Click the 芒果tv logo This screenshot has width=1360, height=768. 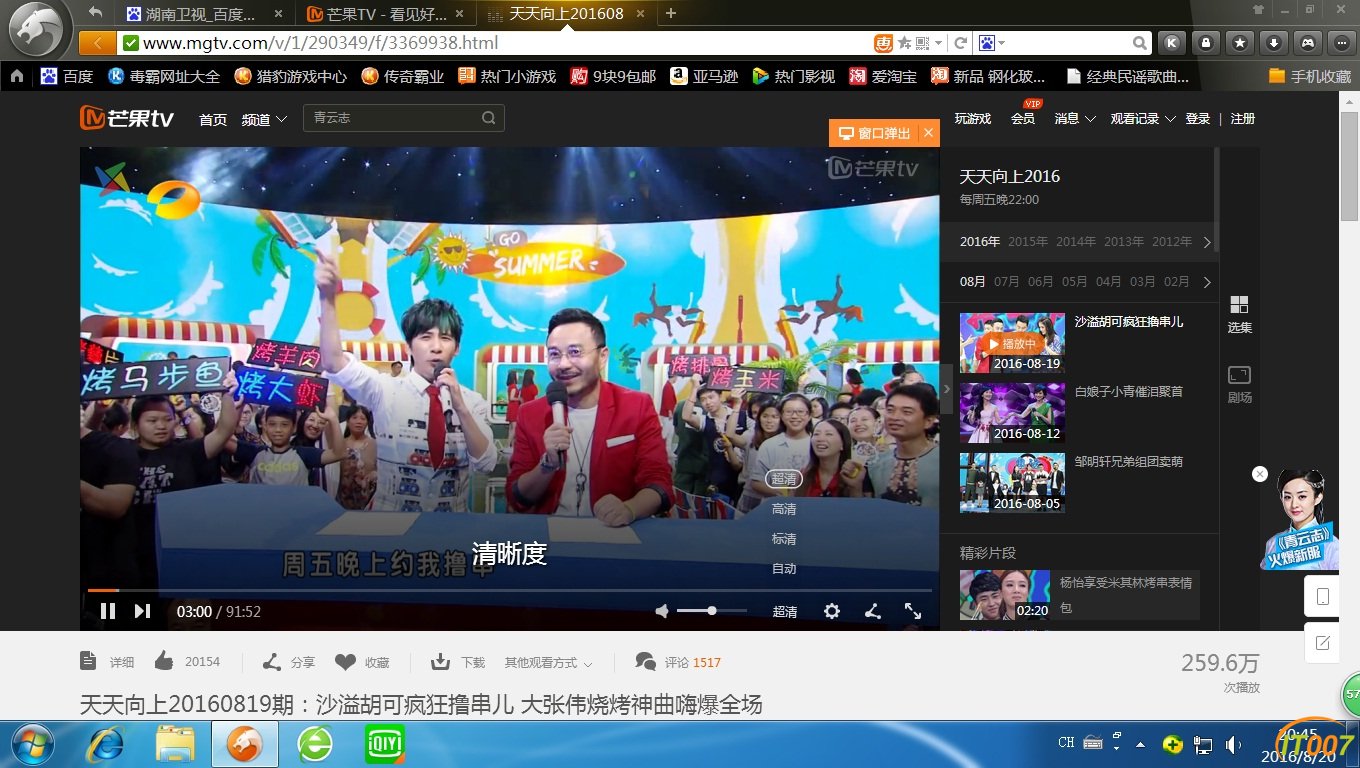click(127, 118)
